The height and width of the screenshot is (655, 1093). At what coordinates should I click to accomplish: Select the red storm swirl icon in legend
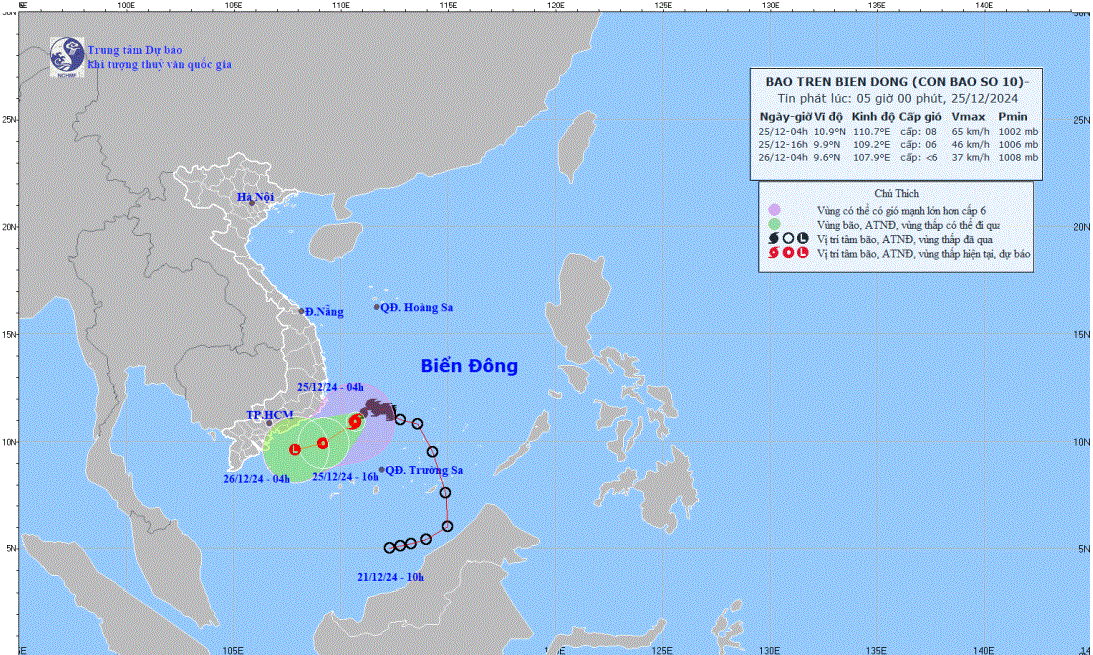click(x=774, y=253)
